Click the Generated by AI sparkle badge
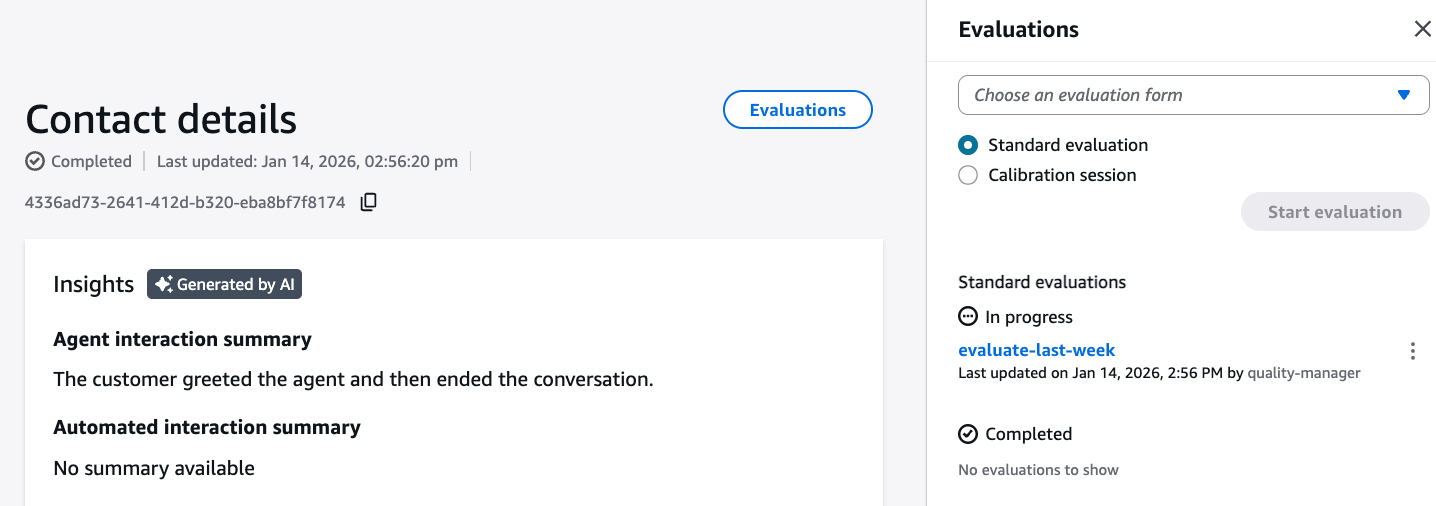This screenshot has height=506, width=1436. [224, 284]
